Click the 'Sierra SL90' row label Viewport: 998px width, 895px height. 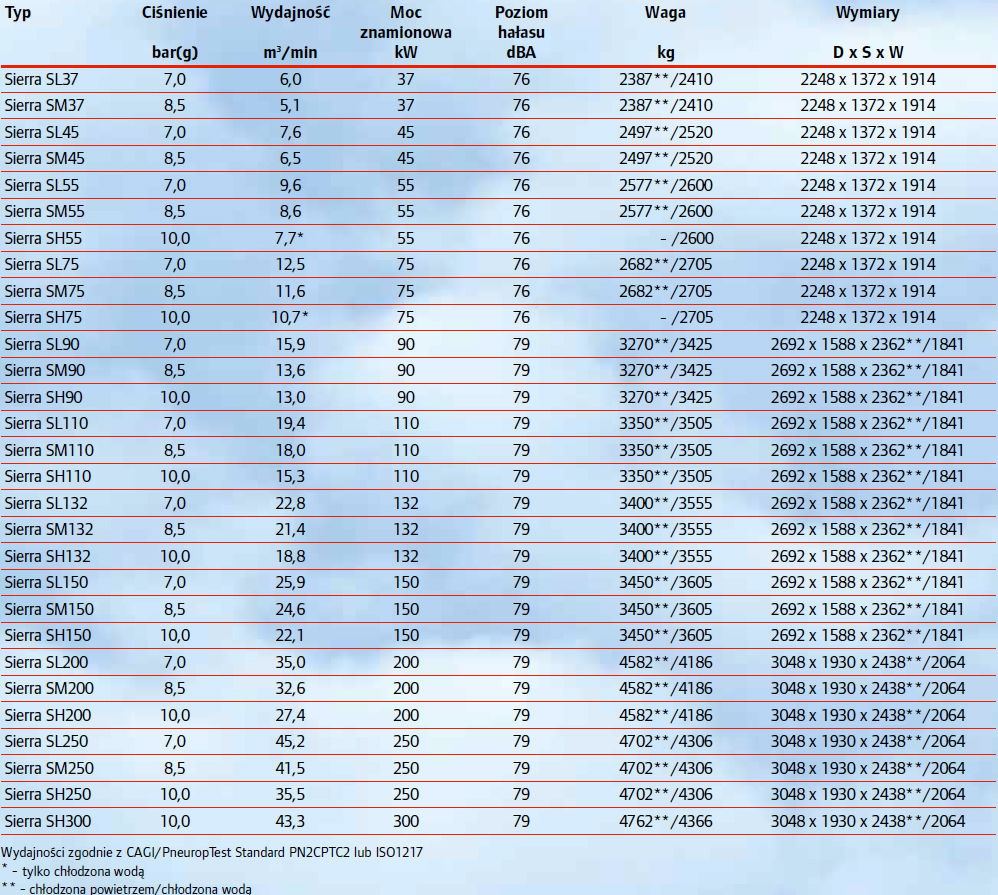[42, 344]
